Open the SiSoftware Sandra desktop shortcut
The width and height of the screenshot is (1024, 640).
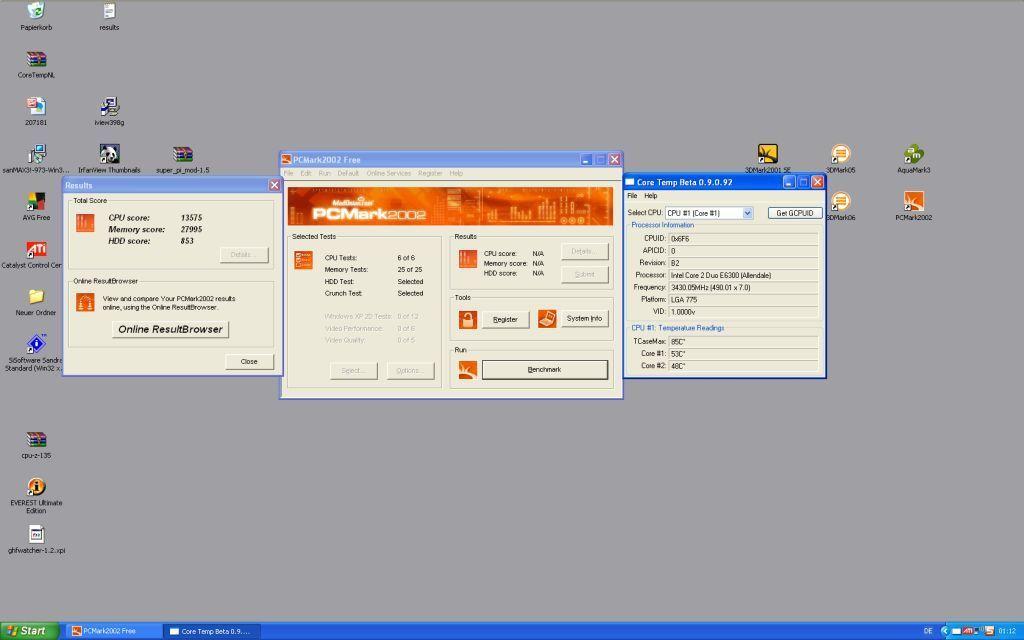click(36, 344)
